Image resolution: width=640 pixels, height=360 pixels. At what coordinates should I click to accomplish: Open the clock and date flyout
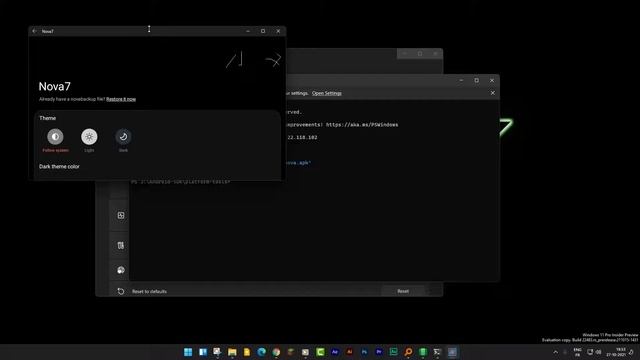click(x=616, y=352)
